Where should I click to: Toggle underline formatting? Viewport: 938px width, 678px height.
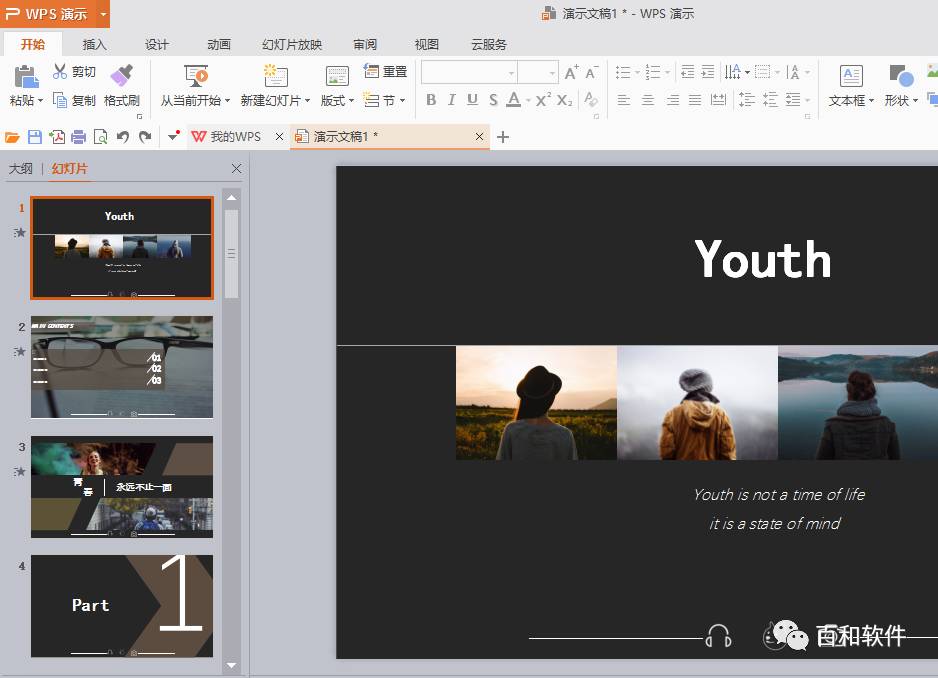[472, 100]
